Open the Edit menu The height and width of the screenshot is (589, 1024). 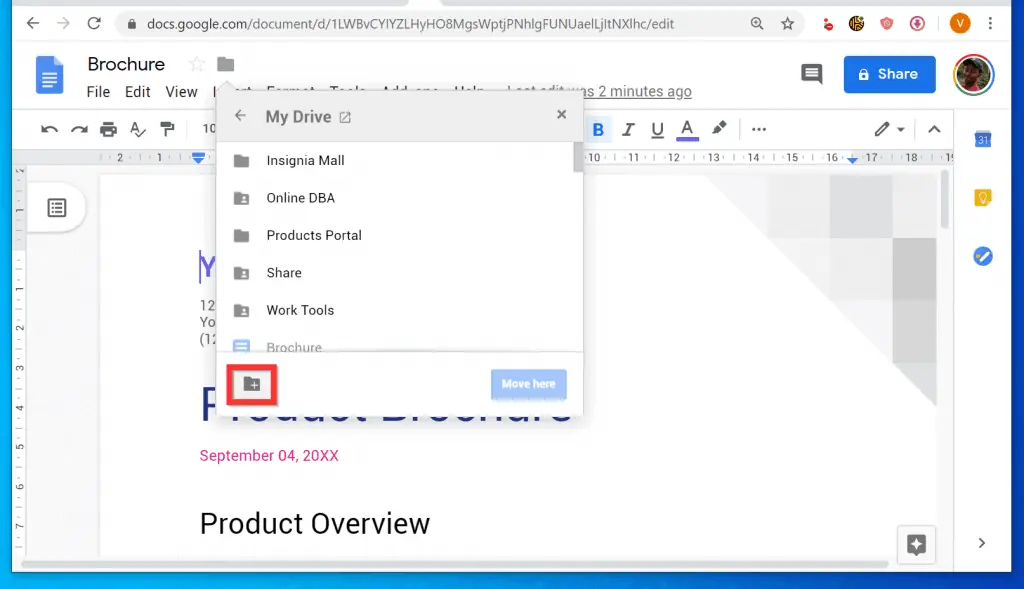(x=137, y=91)
